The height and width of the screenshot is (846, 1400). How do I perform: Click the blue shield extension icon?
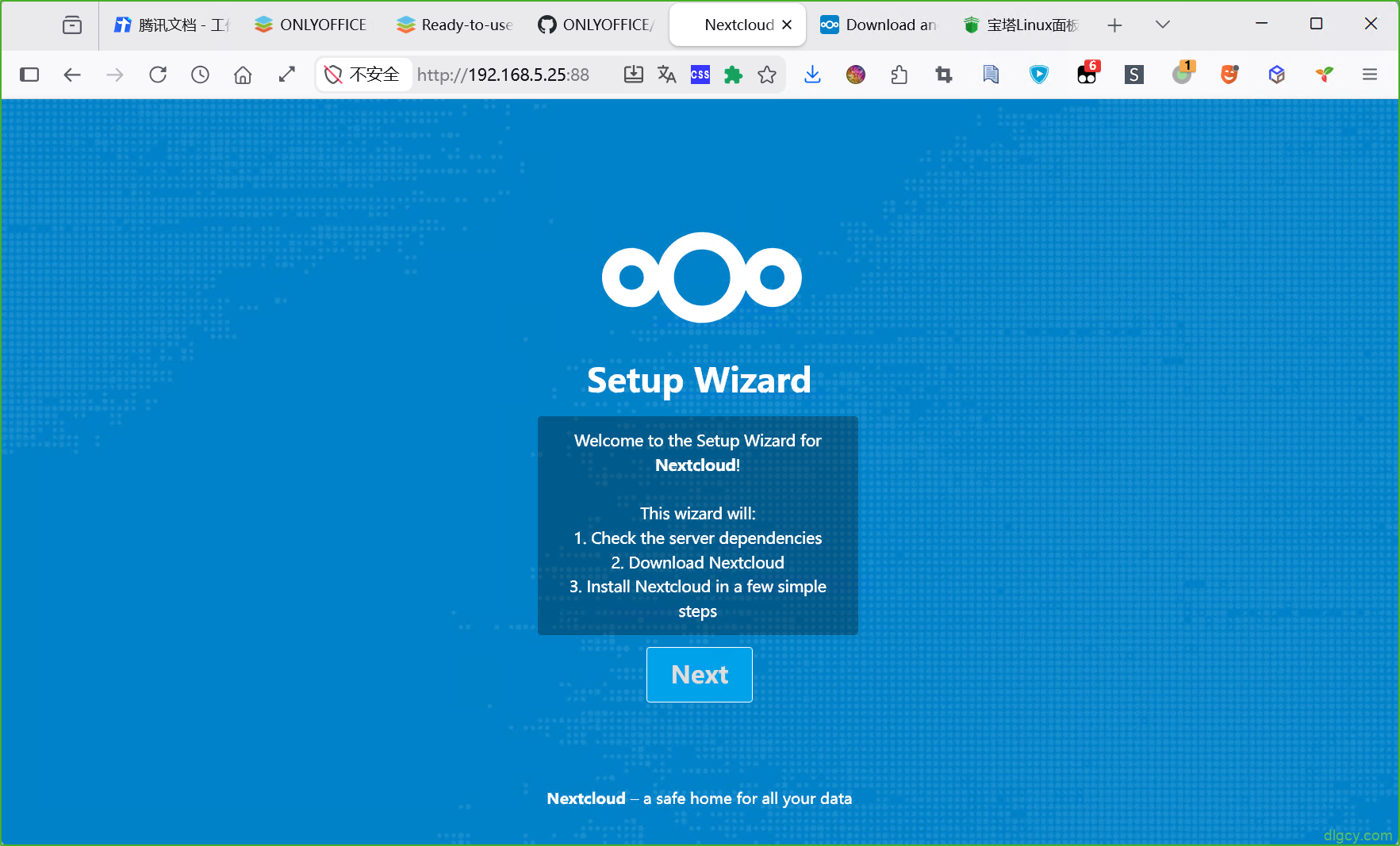tap(1038, 75)
